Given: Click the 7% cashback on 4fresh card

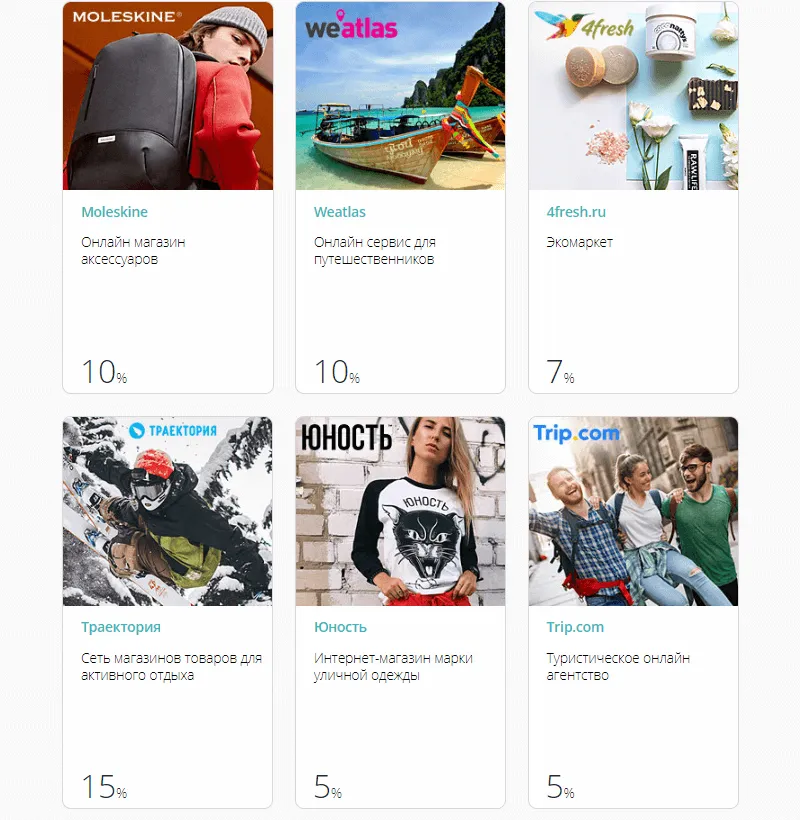Looking at the screenshot, I should [561, 371].
